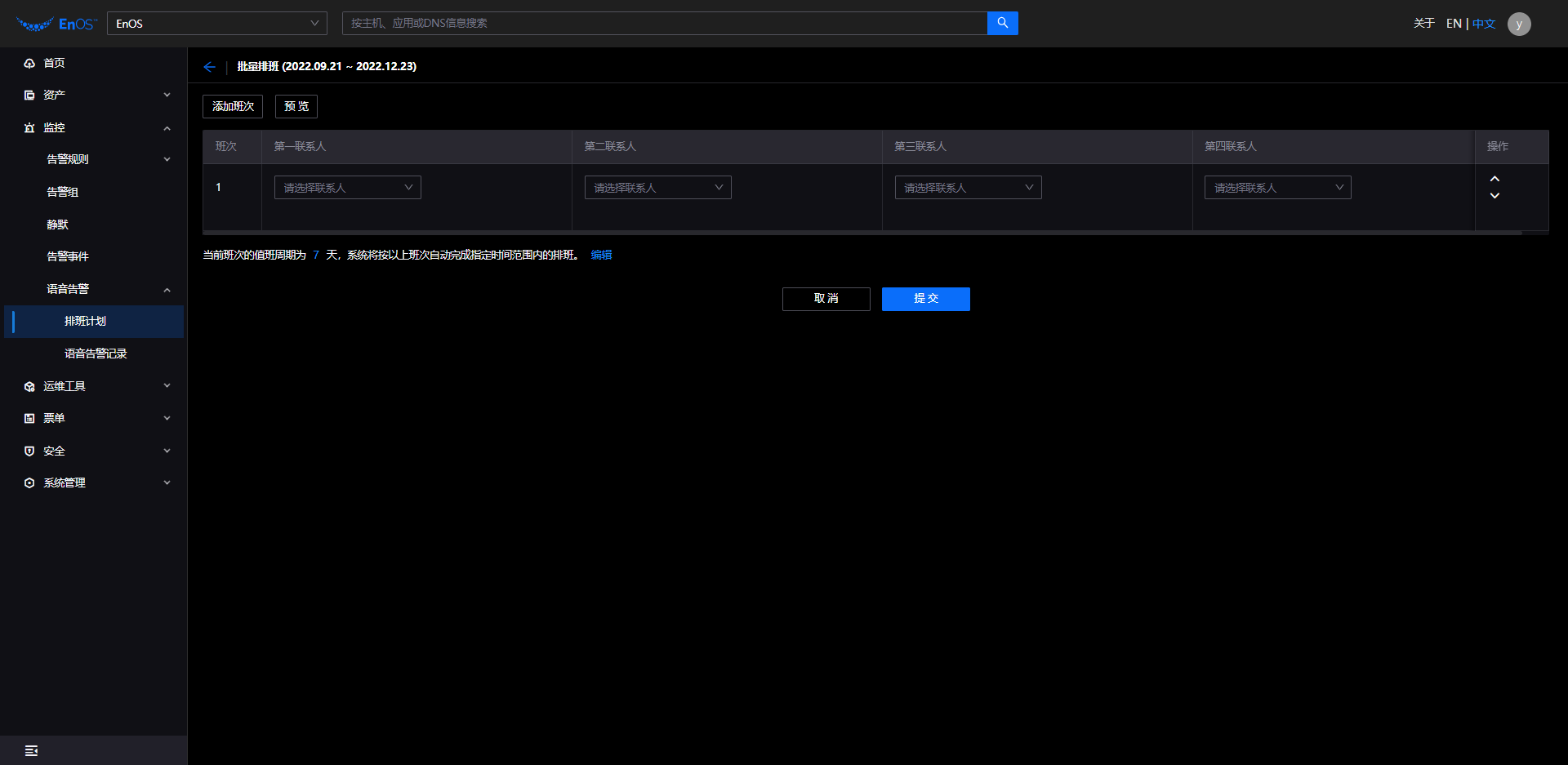Click the 取消 cancel button
The width and height of the screenshot is (1568, 765).
click(x=826, y=299)
